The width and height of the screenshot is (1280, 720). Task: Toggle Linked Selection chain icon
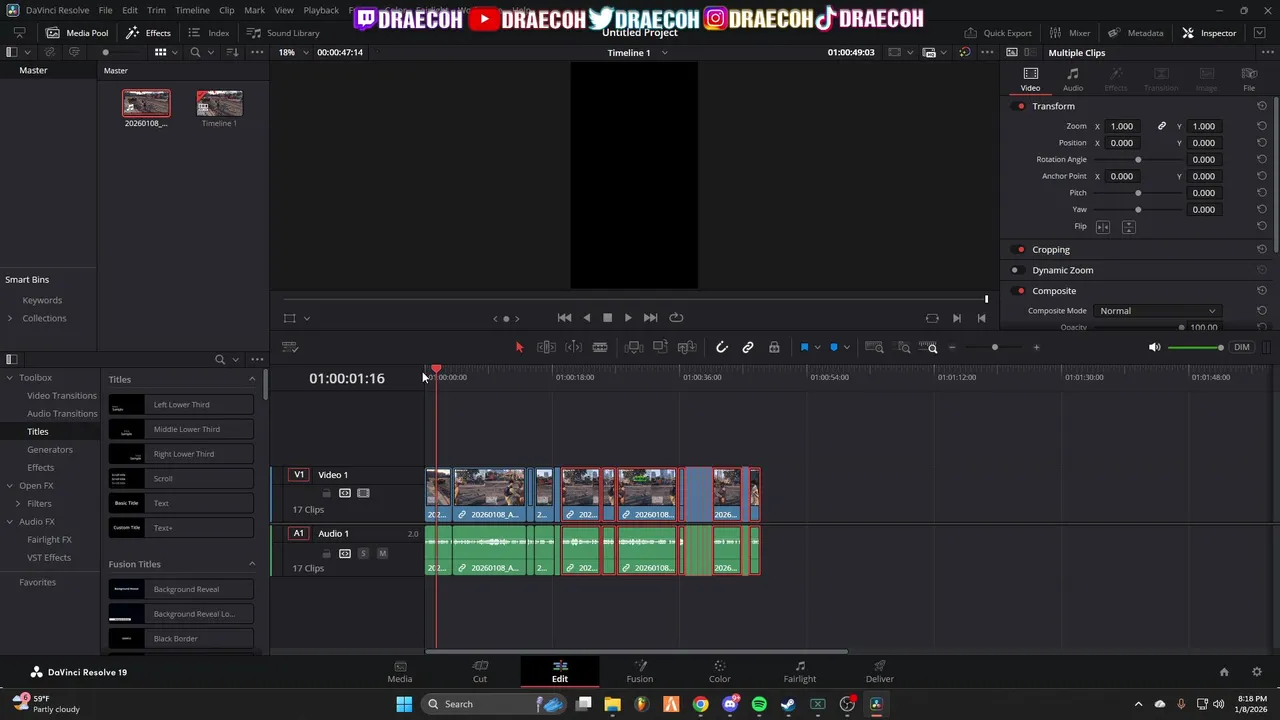748,347
